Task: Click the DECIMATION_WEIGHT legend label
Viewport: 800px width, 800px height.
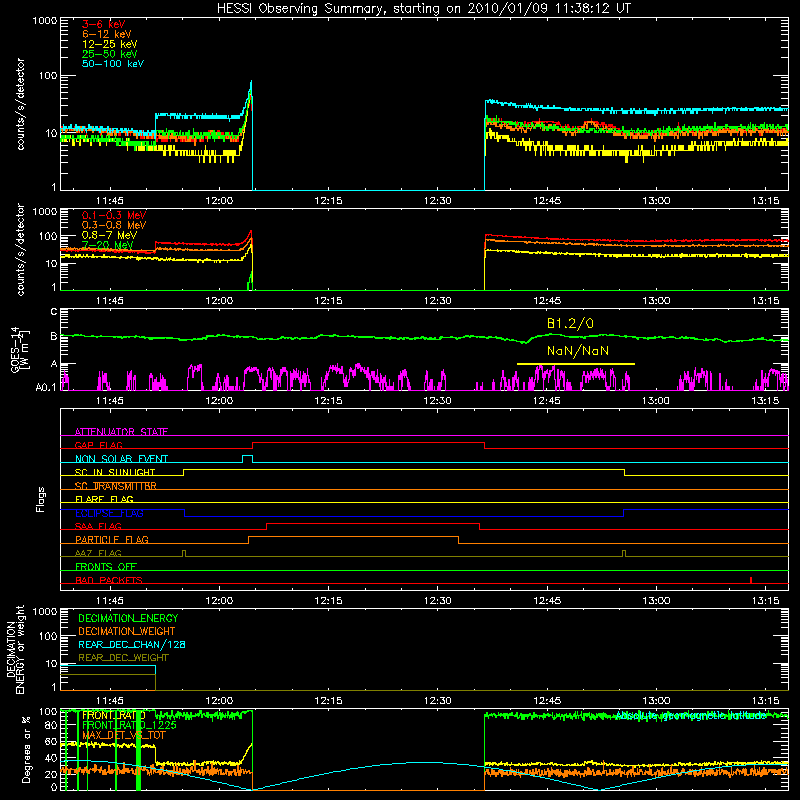Action: pyautogui.click(x=127, y=631)
